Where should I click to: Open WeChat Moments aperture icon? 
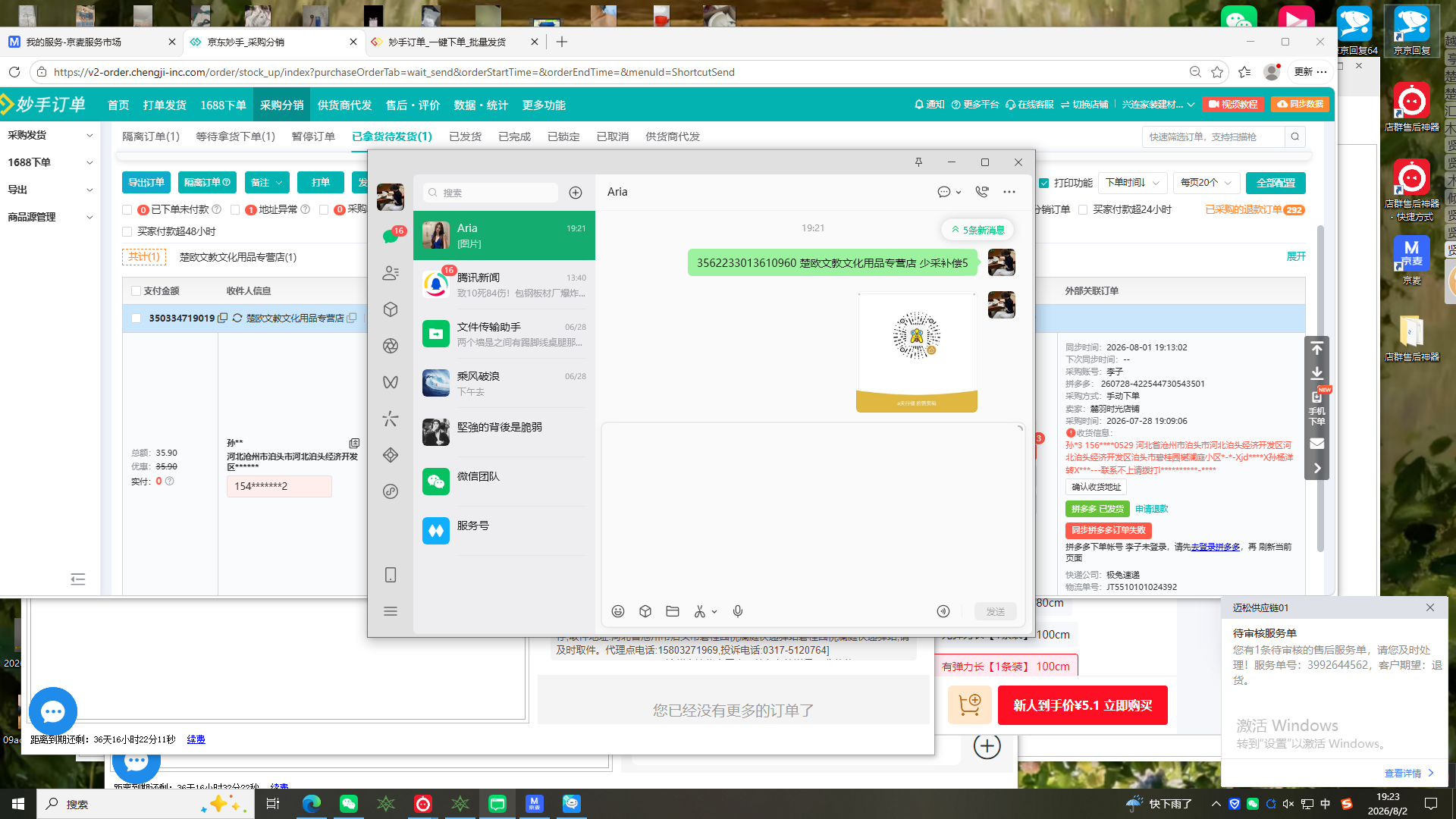pyautogui.click(x=391, y=346)
